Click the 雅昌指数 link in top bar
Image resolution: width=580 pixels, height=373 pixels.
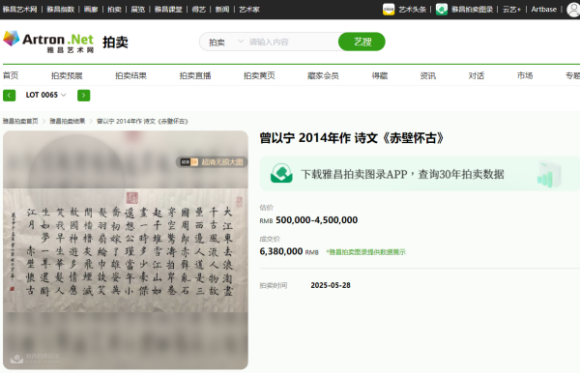(x=60, y=9)
